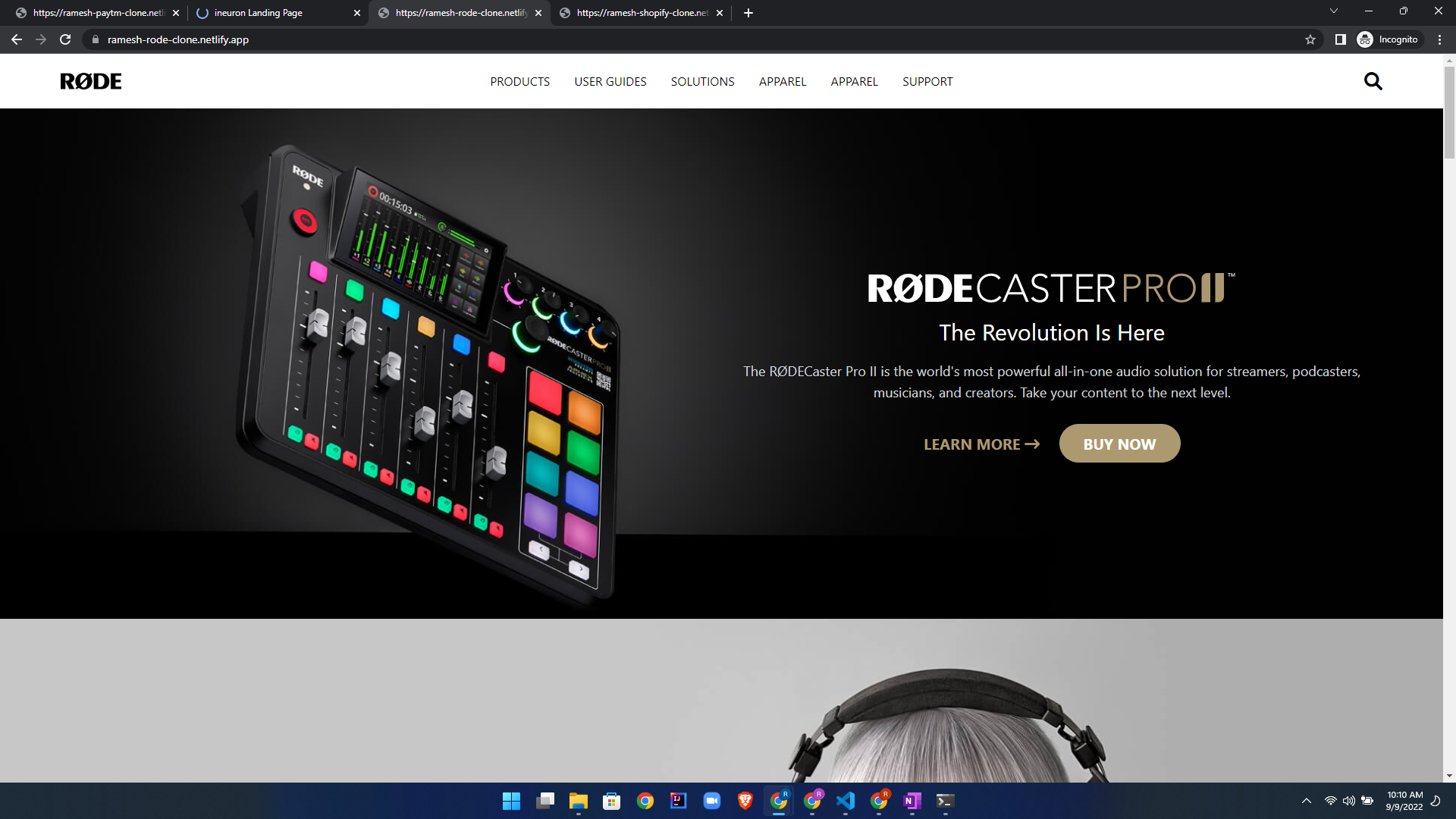The height and width of the screenshot is (819, 1456).
Task: Open Microsoft Store from the taskbar
Action: click(611, 801)
